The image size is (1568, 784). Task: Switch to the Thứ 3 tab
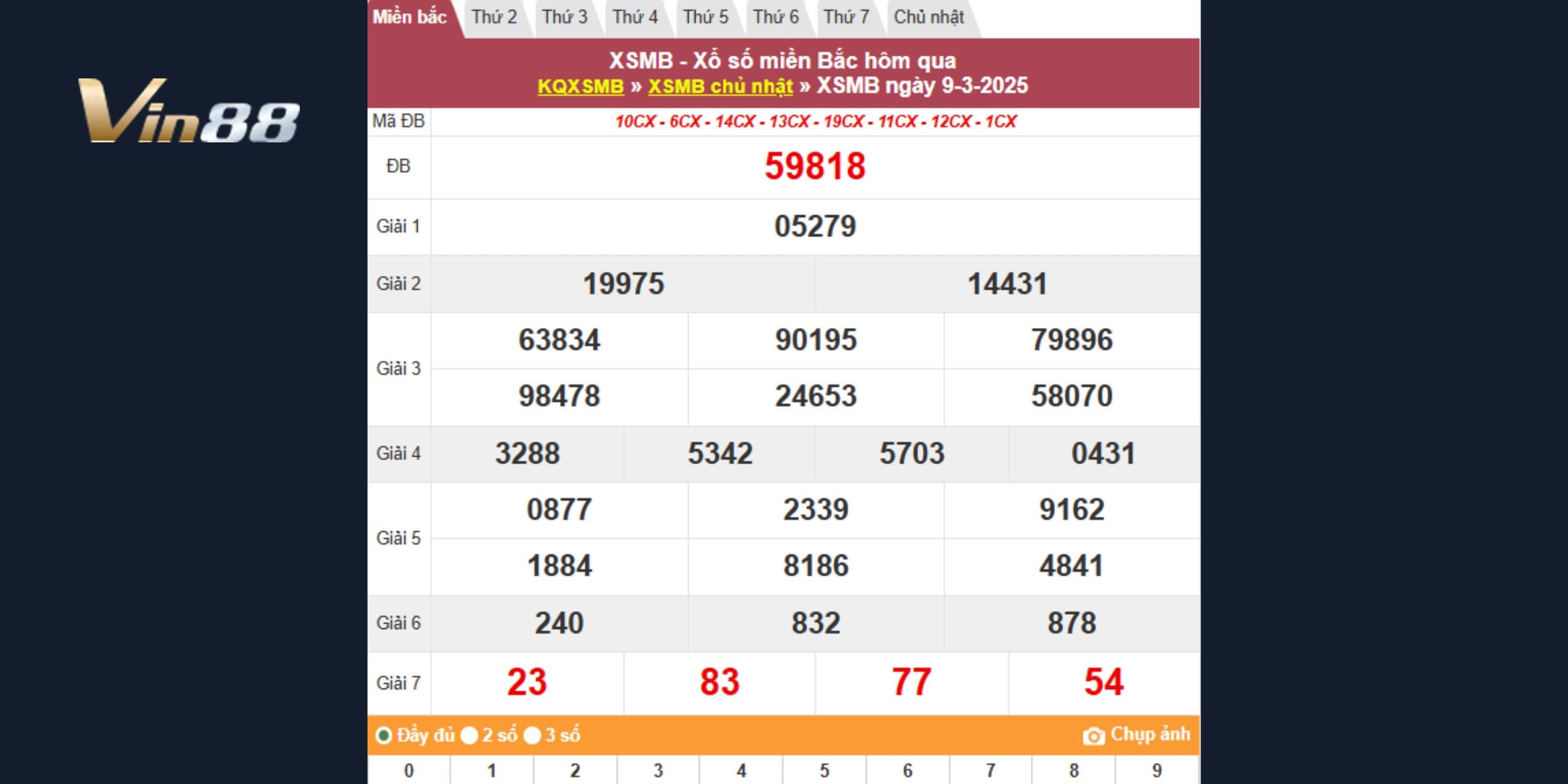point(564,18)
